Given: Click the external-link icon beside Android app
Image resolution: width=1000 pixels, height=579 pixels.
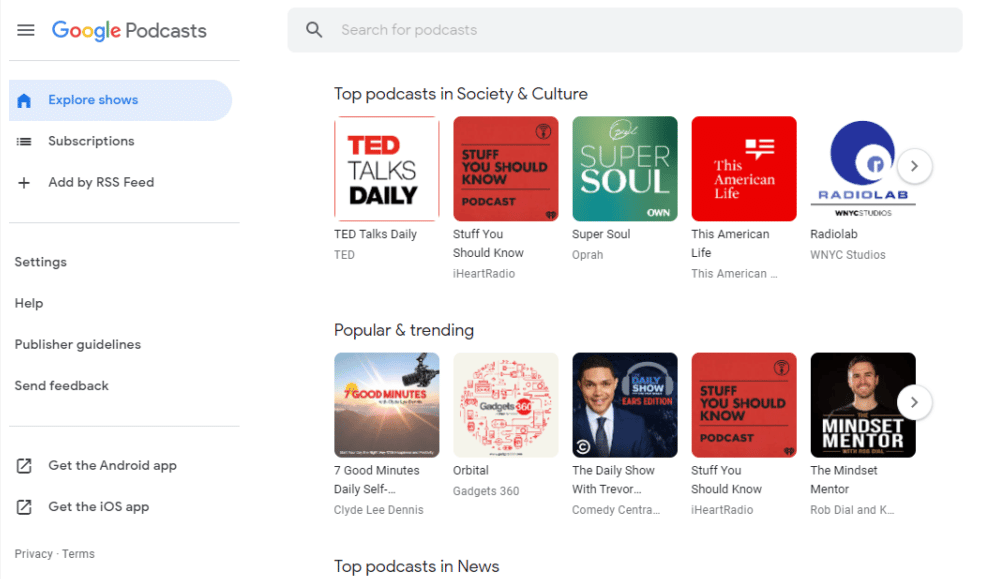Looking at the screenshot, I should tap(24, 466).
